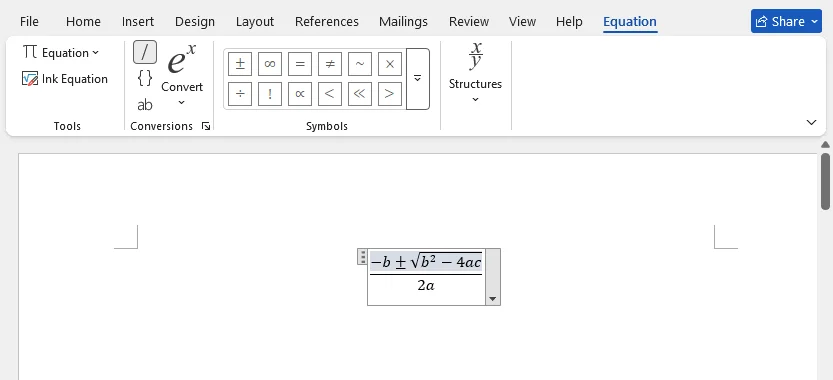This screenshot has width=833, height=380.
Task: Click the Share button
Action: point(786,21)
